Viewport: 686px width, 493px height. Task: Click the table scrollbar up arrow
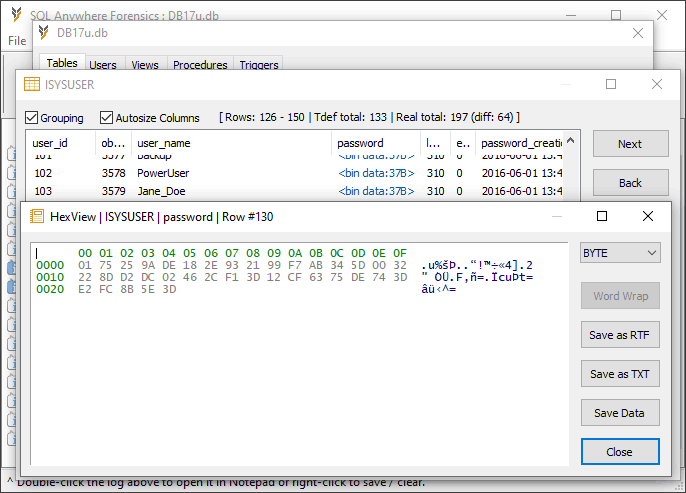[x=570, y=141]
